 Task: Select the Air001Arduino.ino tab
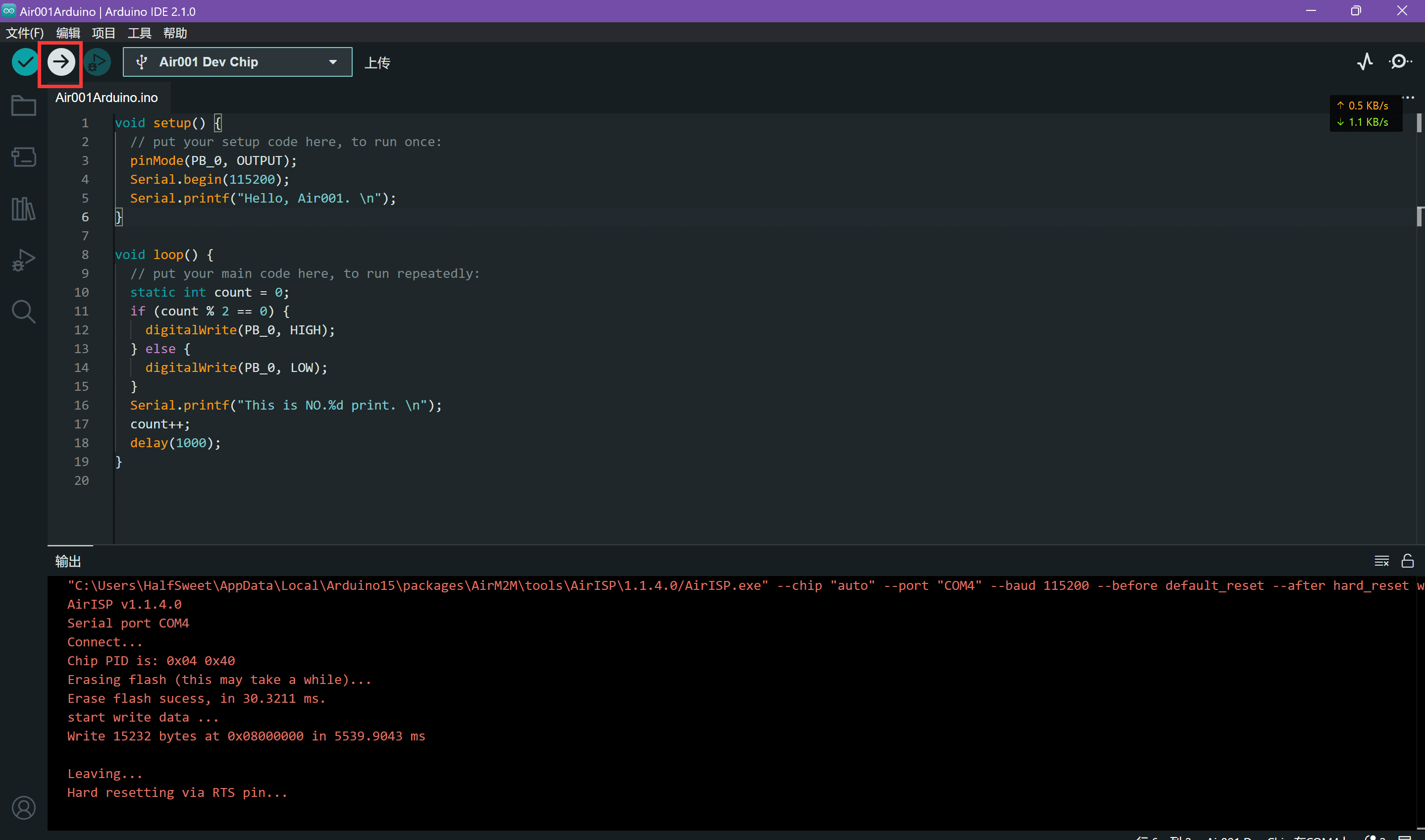pyautogui.click(x=106, y=98)
